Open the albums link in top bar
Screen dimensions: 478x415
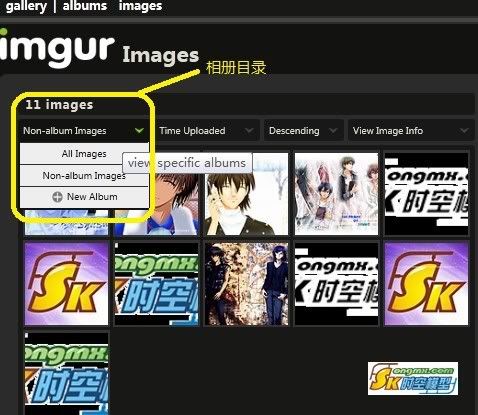click(x=85, y=6)
